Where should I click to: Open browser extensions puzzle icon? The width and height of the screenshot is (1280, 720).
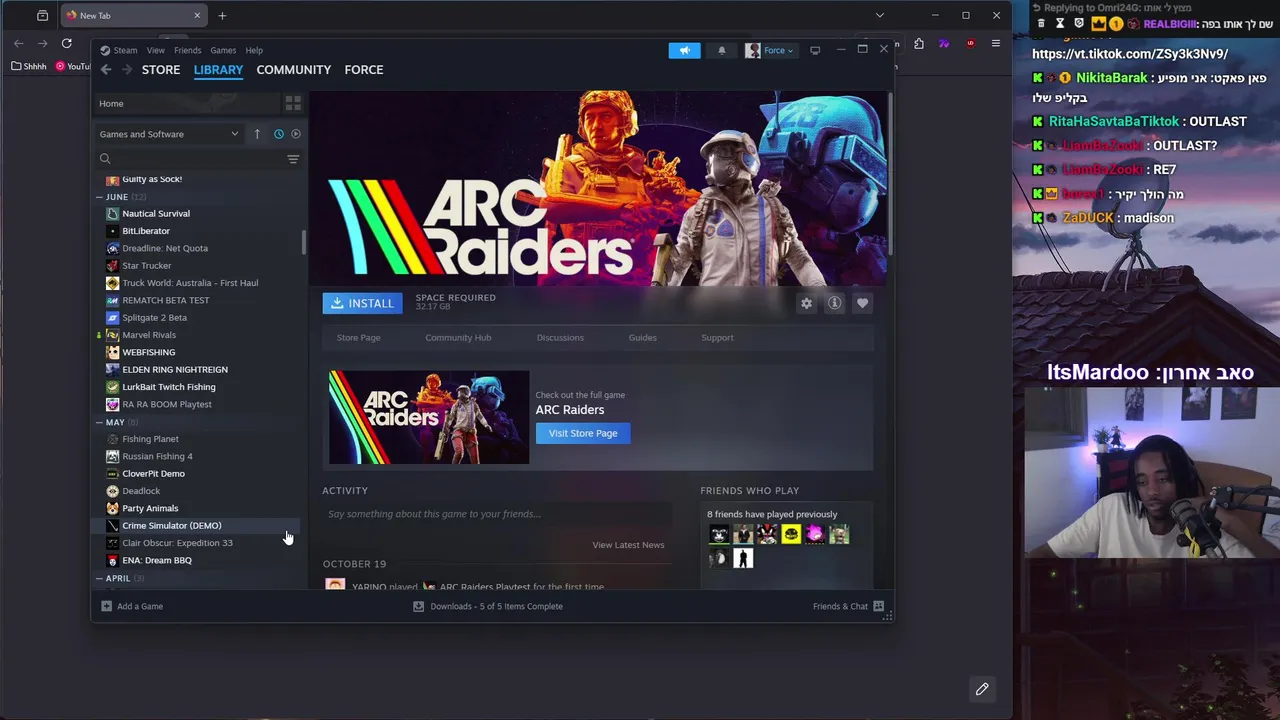tap(919, 43)
